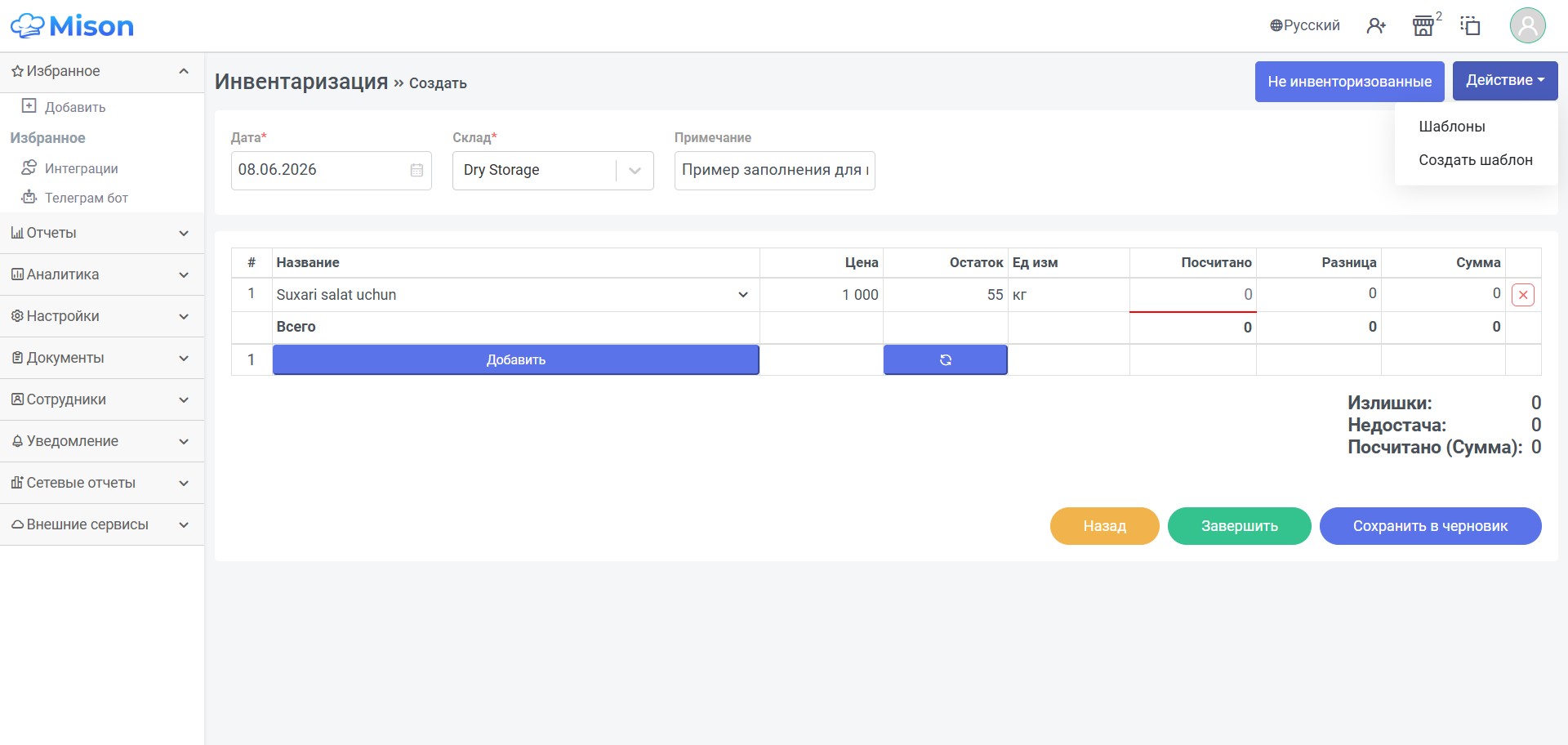Expand the Настройки sidebar section
This screenshot has width=1568, height=745.
click(x=102, y=317)
